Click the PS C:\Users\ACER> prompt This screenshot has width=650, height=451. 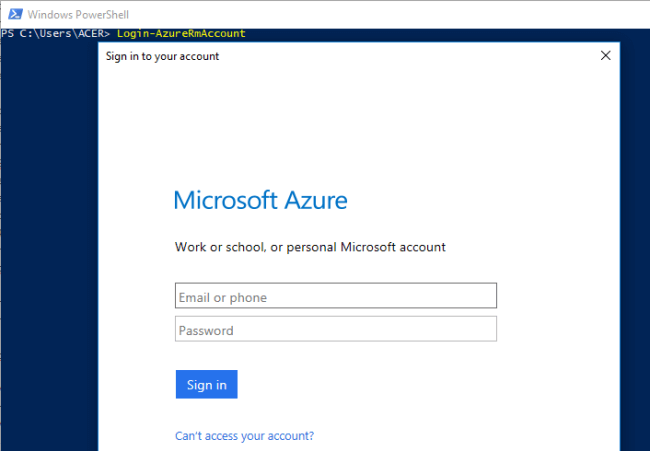click(56, 34)
